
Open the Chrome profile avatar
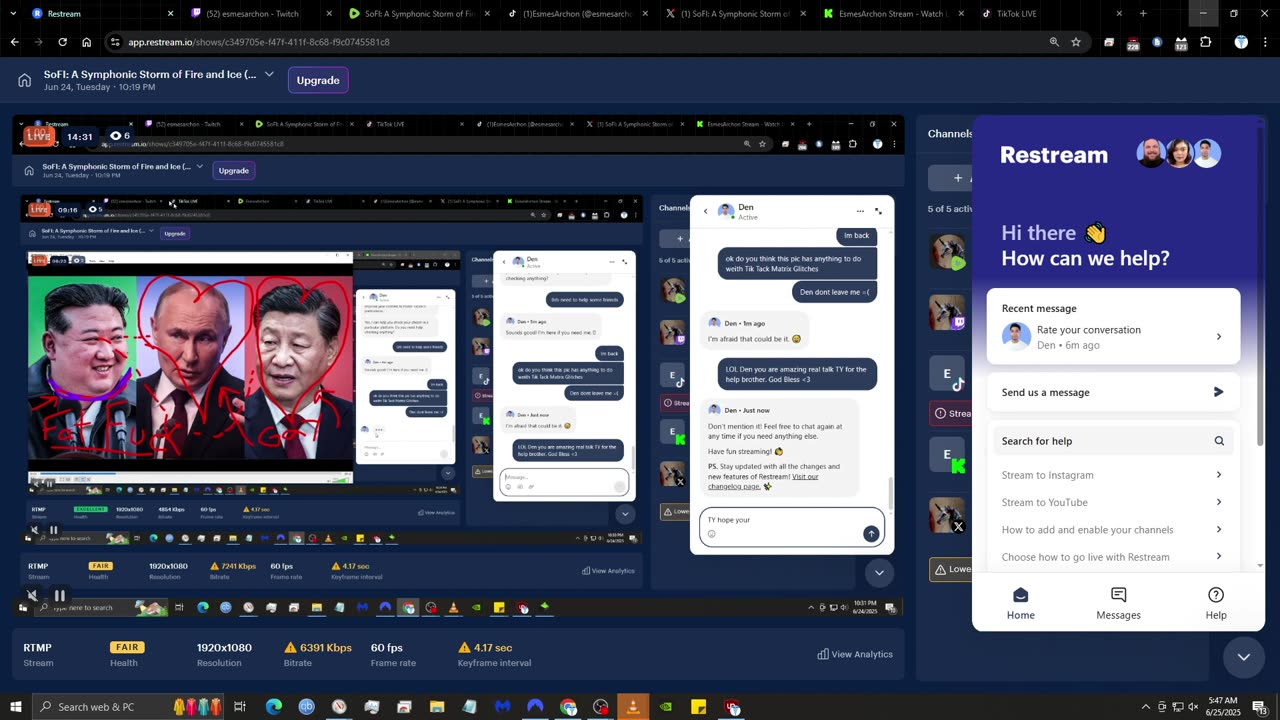(x=1241, y=42)
